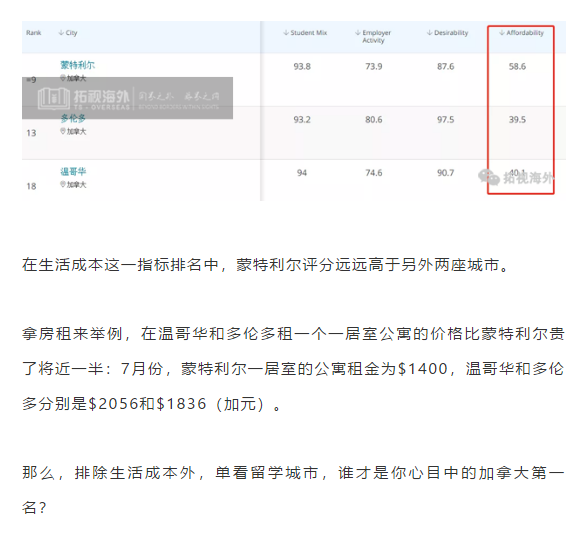Open the 多伦多 city link
The height and width of the screenshot is (534, 579).
pyautogui.click(x=73, y=118)
